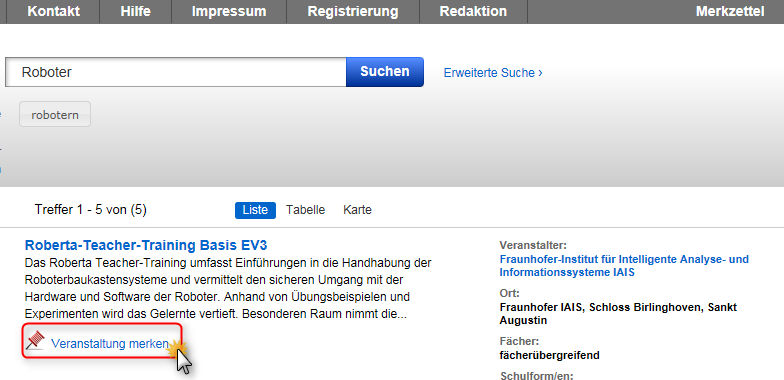Image resolution: width=784 pixels, height=380 pixels.
Task: Click the Ort: label
Action: pos(510,293)
